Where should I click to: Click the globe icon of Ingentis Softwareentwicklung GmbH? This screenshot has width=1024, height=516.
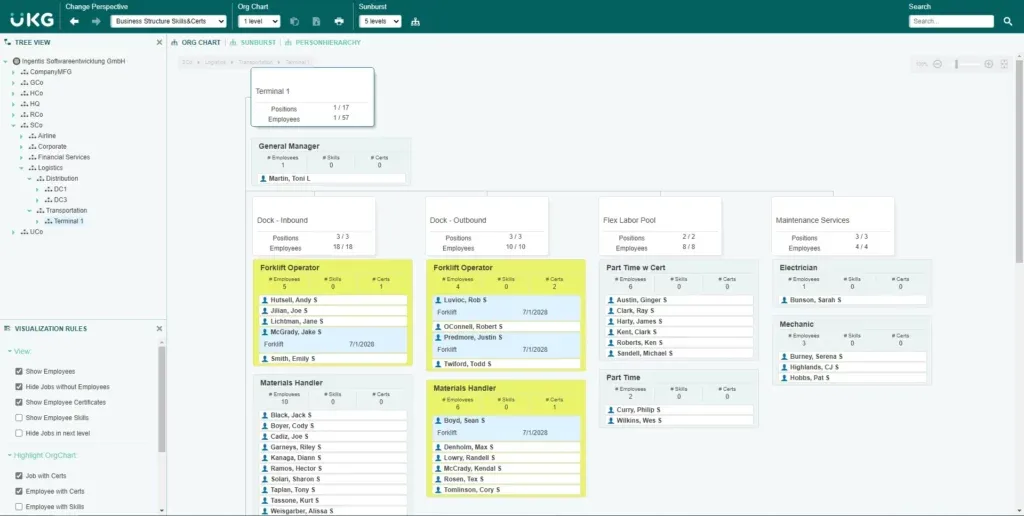coord(16,61)
